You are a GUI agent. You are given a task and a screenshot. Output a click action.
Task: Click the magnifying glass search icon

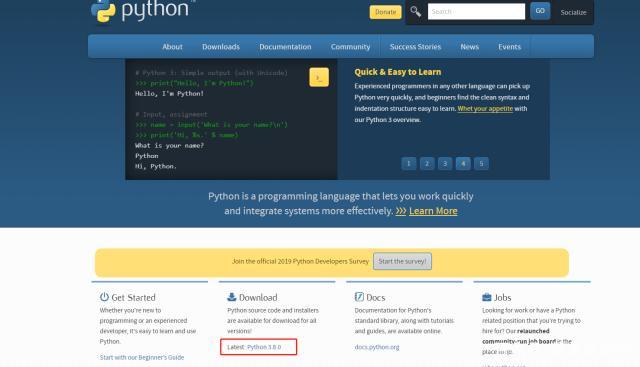coord(416,11)
